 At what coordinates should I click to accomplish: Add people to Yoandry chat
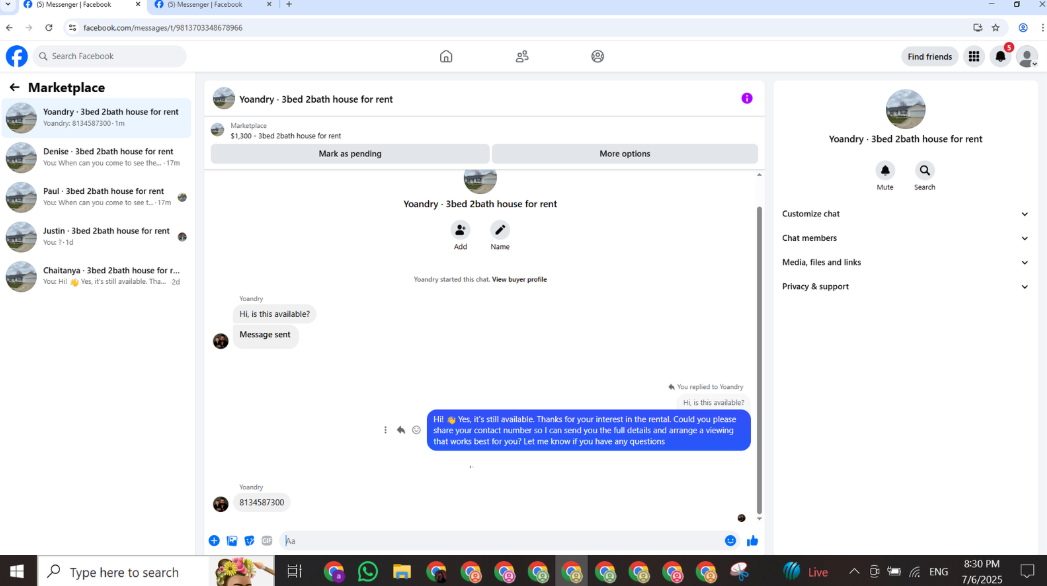coord(460,230)
